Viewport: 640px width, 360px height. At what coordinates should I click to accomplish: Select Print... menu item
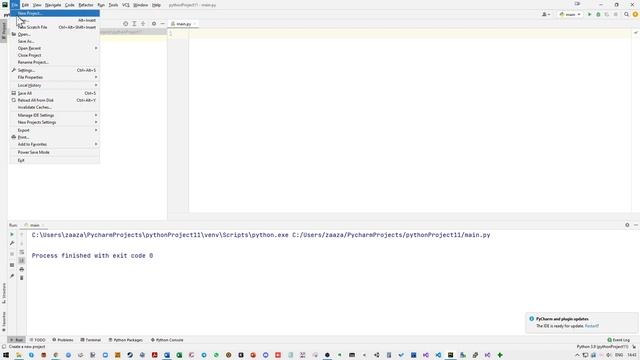(55, 137)
